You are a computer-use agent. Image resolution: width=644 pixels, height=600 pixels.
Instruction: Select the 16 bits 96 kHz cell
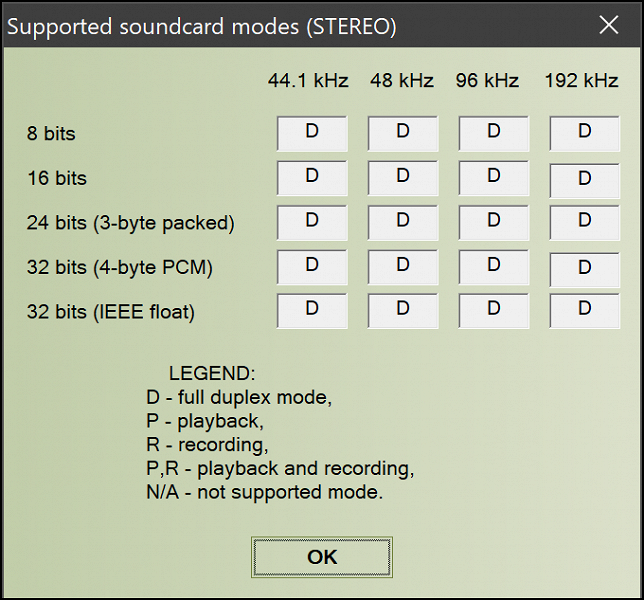[494, 178]
